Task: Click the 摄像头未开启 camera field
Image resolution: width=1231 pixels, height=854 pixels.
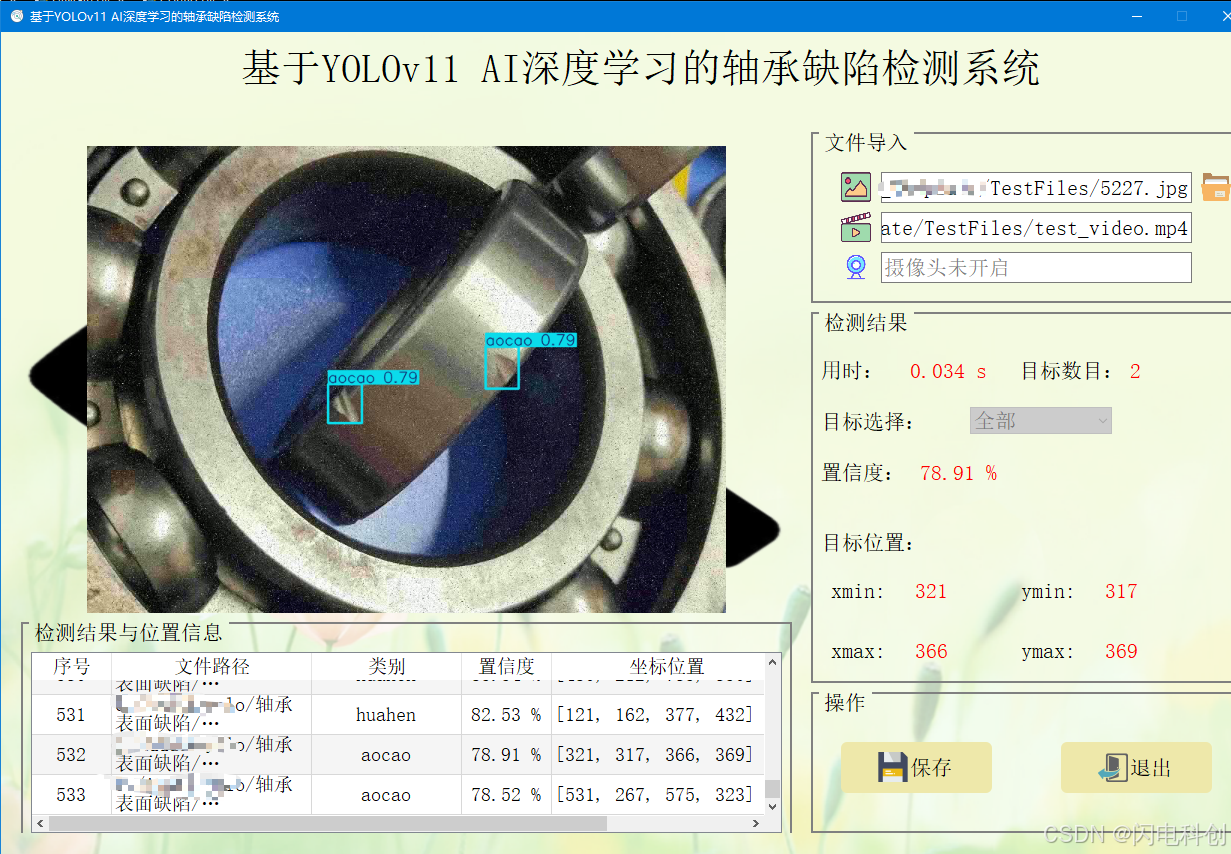Action: (x=1036, y=268)
